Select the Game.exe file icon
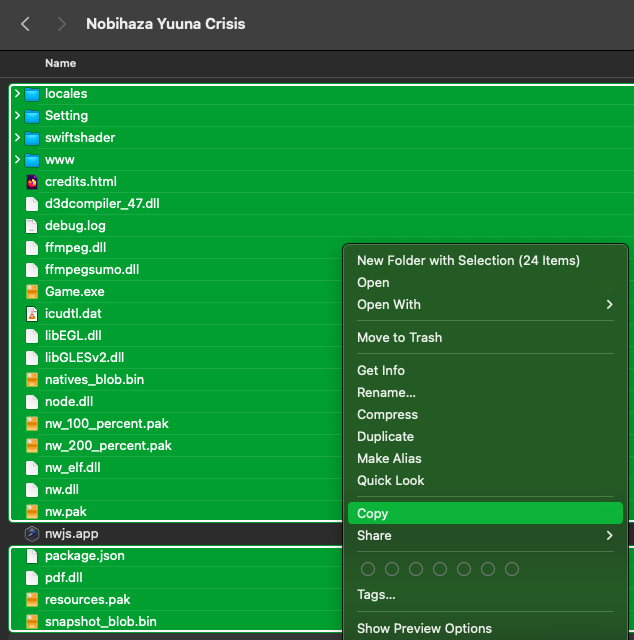 pyautogui.click(x=32, y=292)
